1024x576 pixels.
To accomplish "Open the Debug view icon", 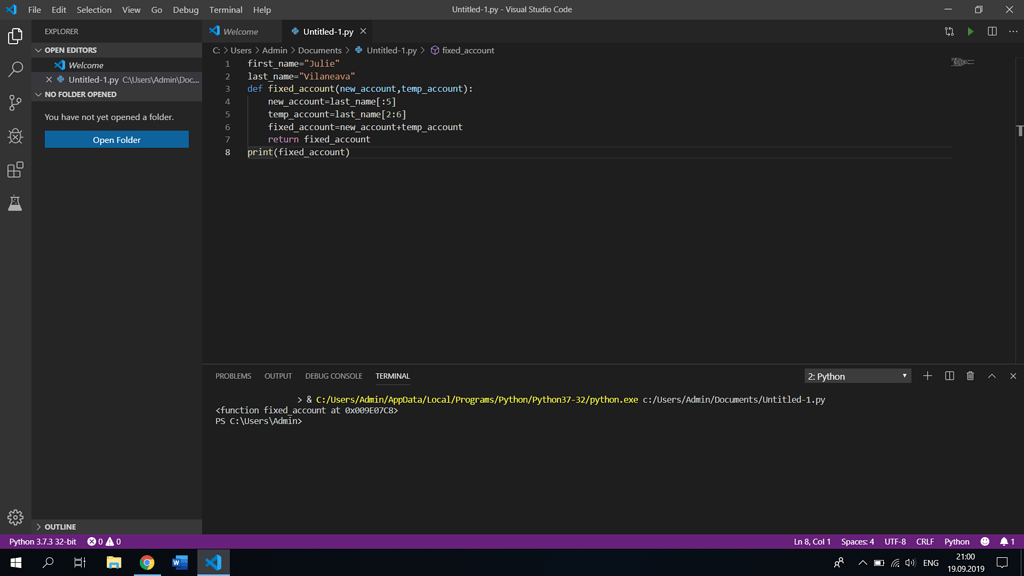I will [15, 136].
